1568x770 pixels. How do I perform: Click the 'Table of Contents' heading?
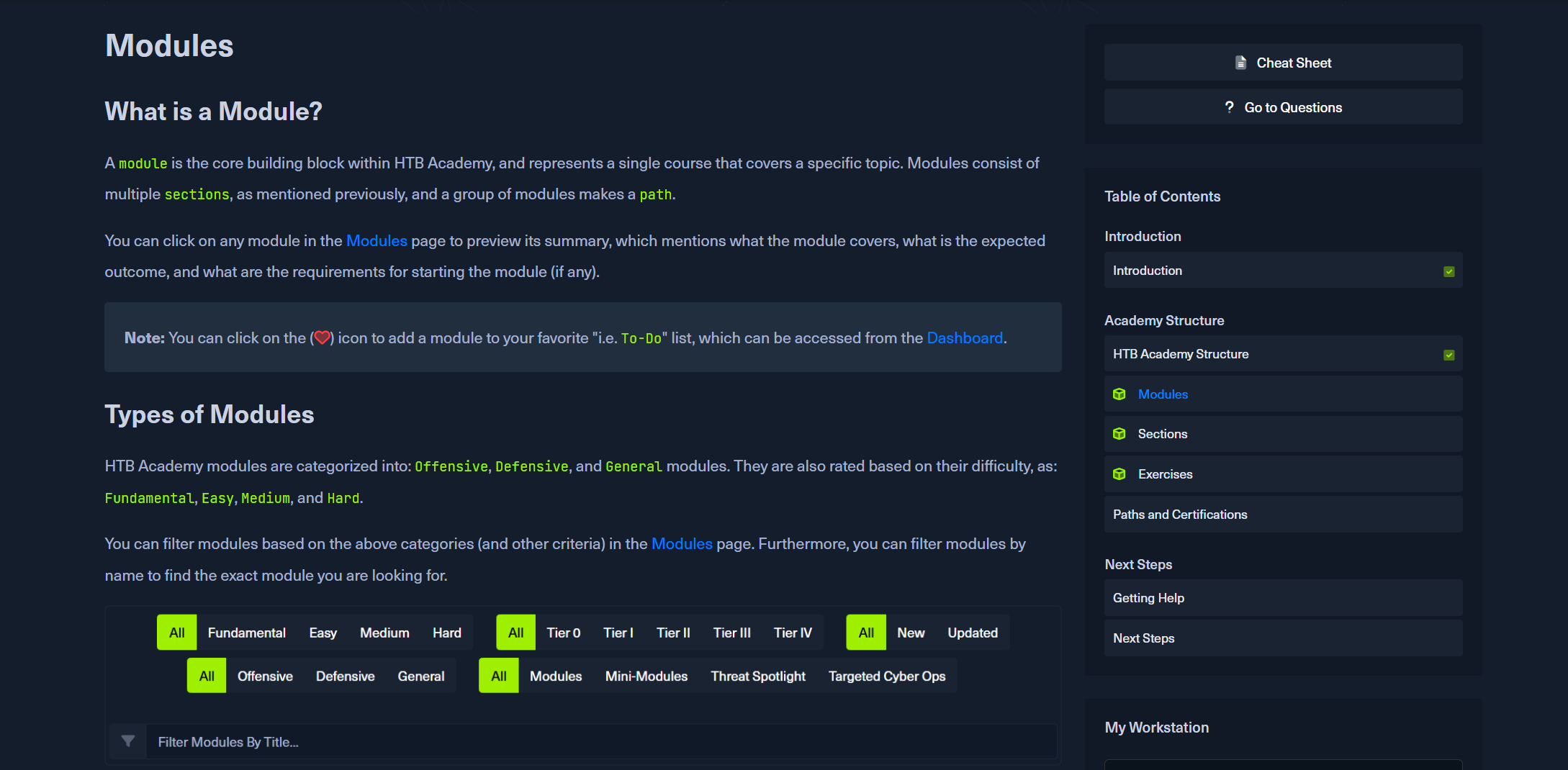click(x=1162, y=196)
